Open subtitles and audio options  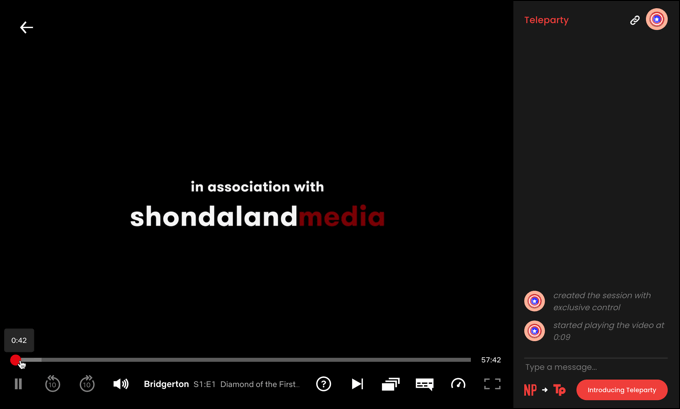coord(425,384)
